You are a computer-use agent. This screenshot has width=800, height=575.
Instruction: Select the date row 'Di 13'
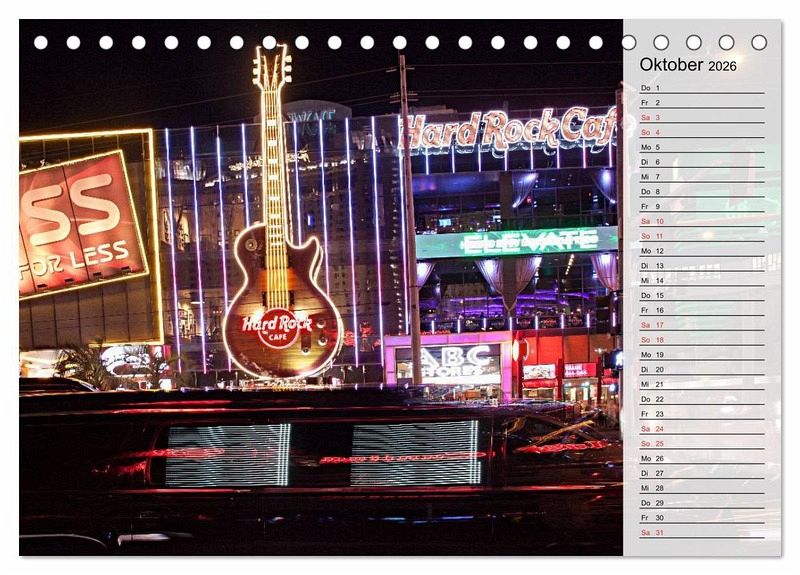click(x=702, y=265)
